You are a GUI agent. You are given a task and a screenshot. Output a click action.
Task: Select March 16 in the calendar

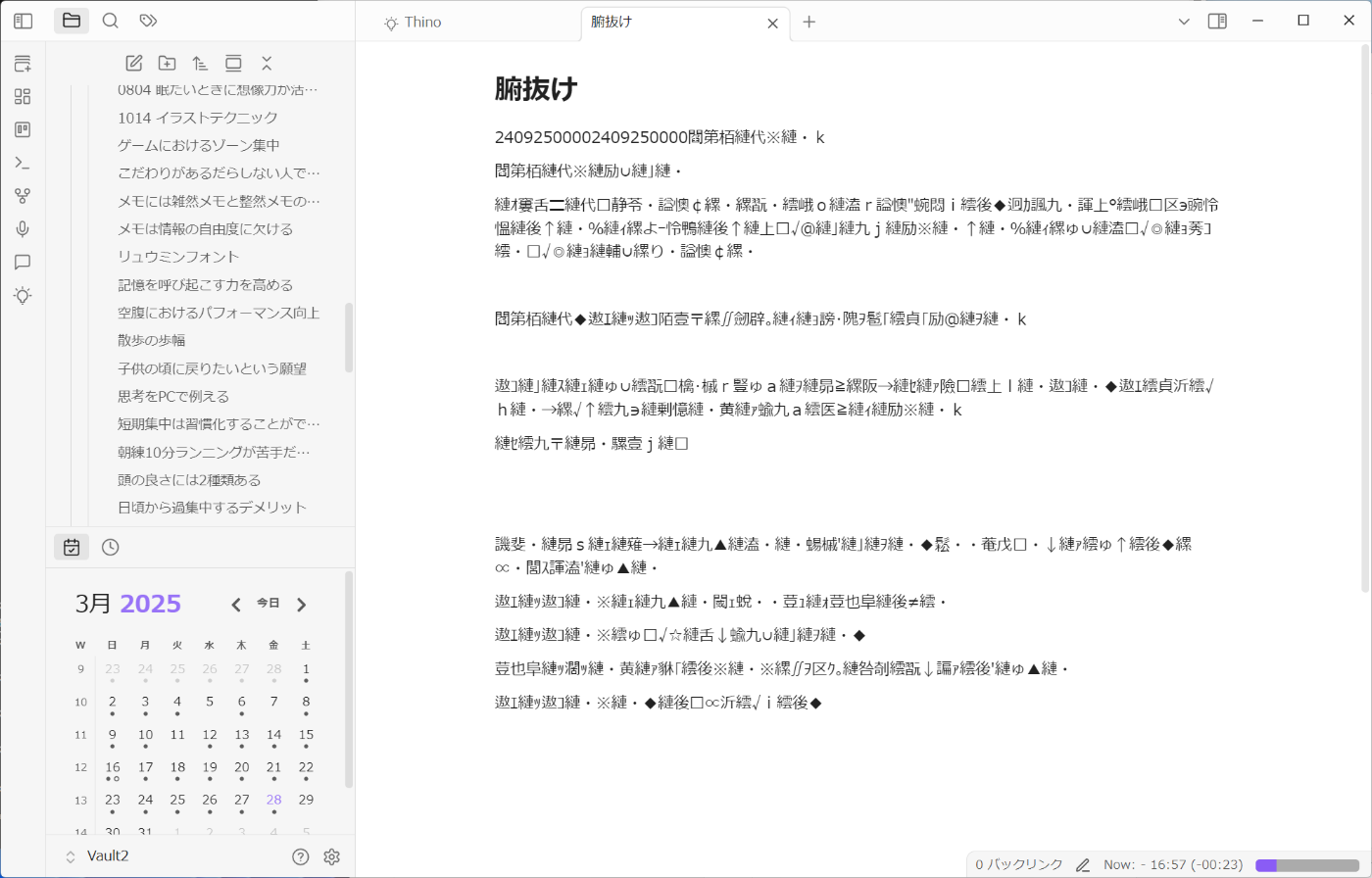click(113, 769)
